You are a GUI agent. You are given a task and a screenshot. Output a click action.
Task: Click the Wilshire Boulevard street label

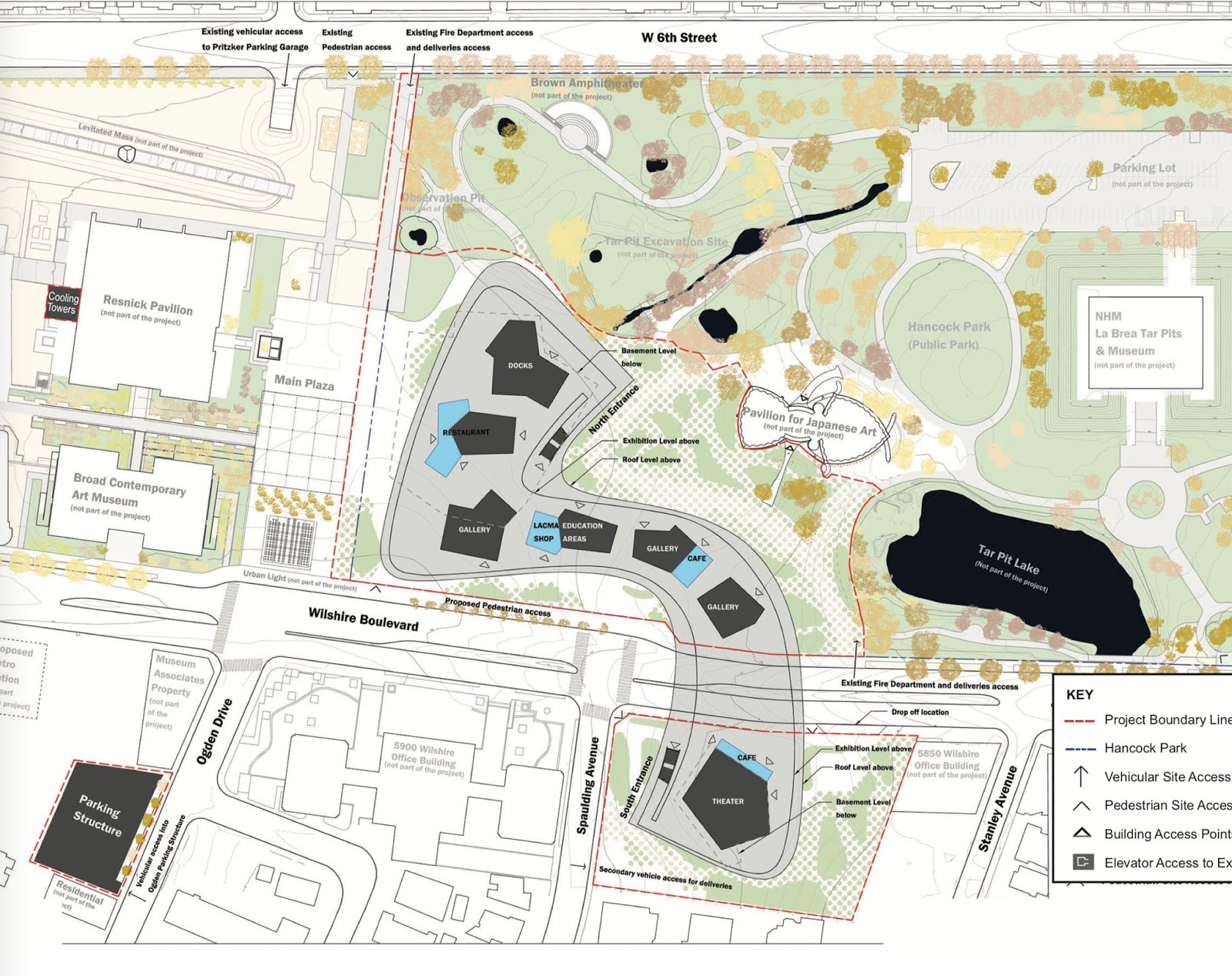[x=363, y=619]
